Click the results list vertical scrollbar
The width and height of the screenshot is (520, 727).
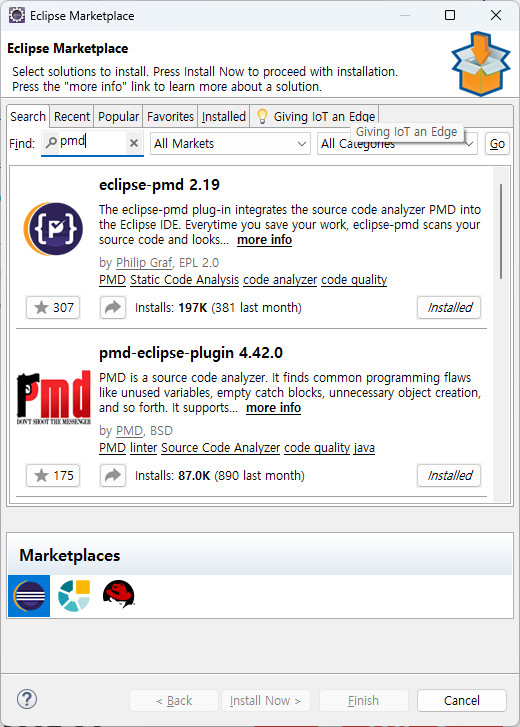501,232
